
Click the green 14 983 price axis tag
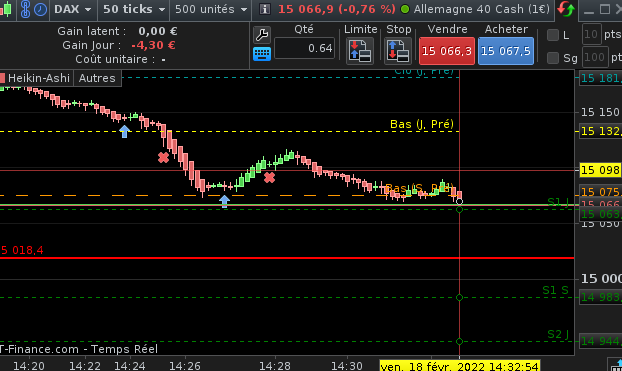pyautogui.click(x=601, y=297)
